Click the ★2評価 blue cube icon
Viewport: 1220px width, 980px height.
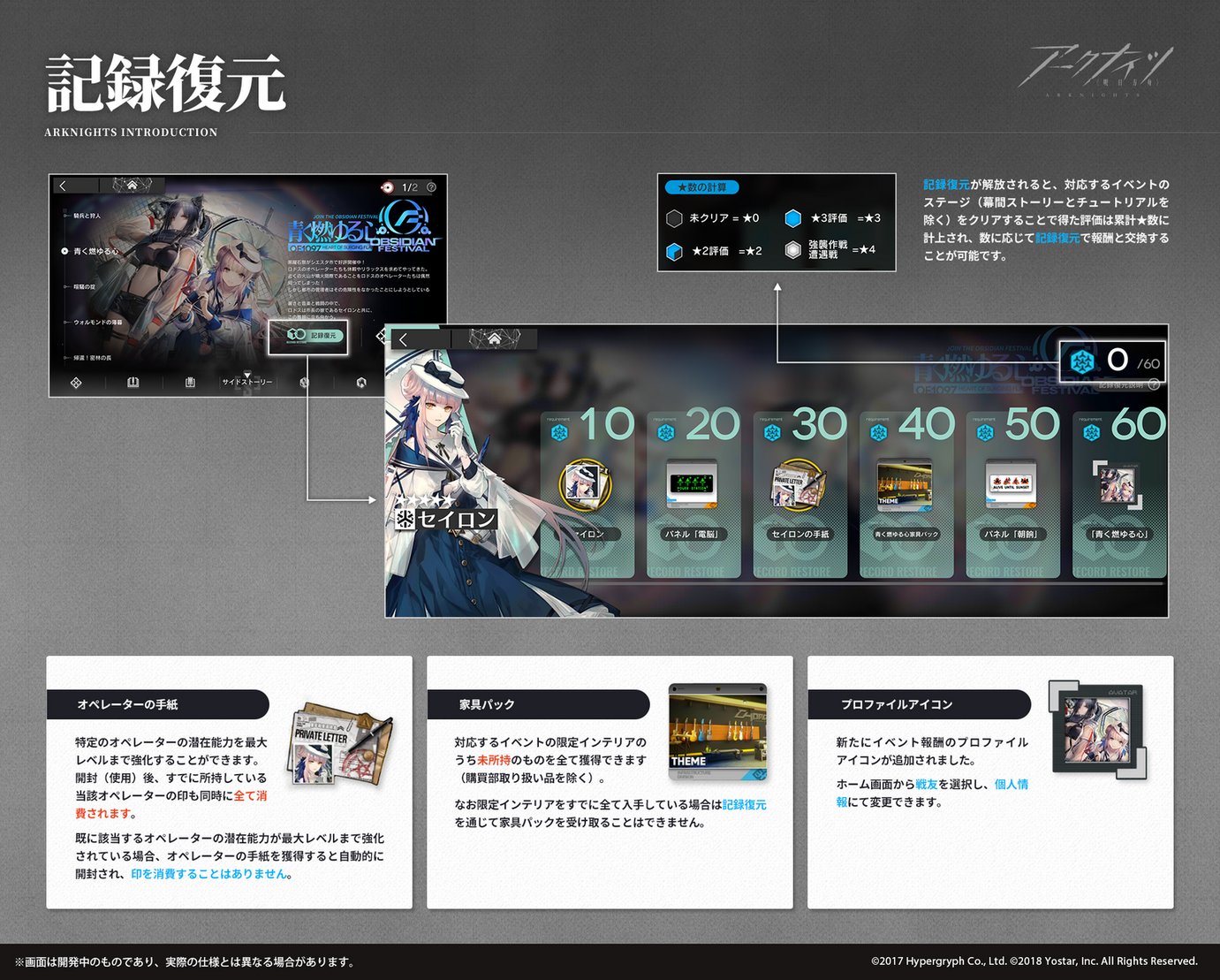(674, 252)
